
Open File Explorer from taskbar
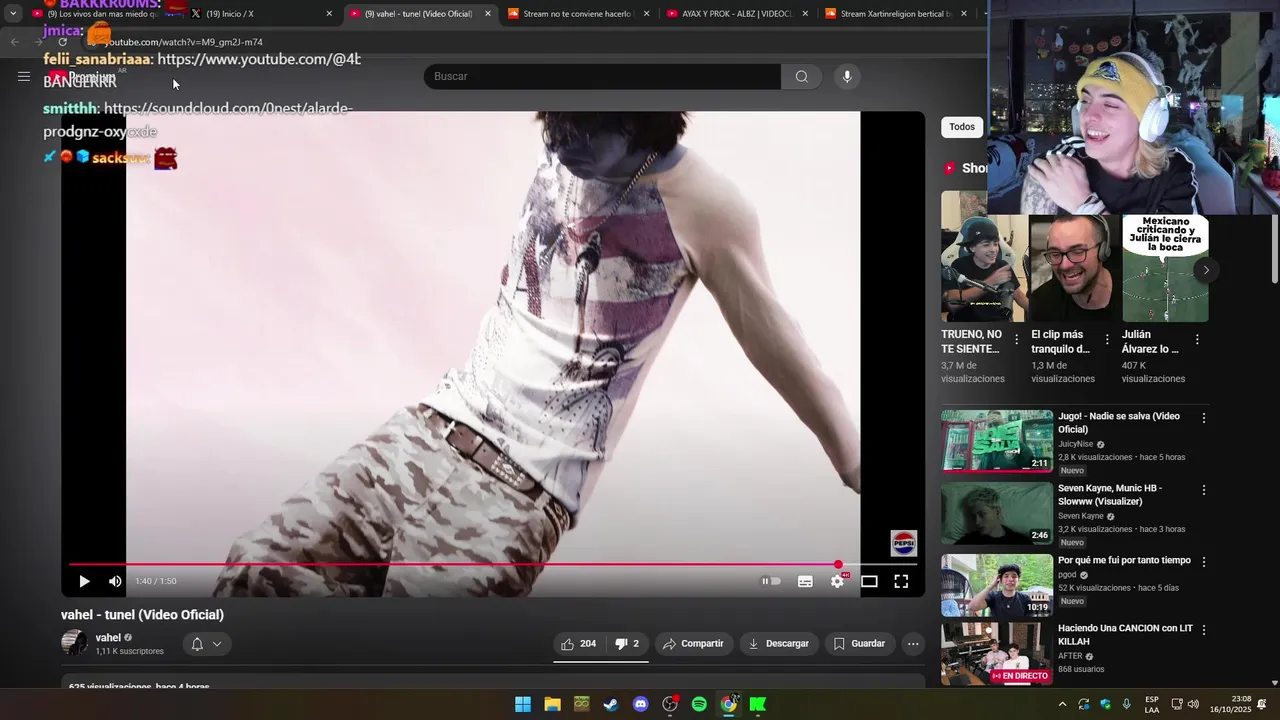(x=552, y=704)
